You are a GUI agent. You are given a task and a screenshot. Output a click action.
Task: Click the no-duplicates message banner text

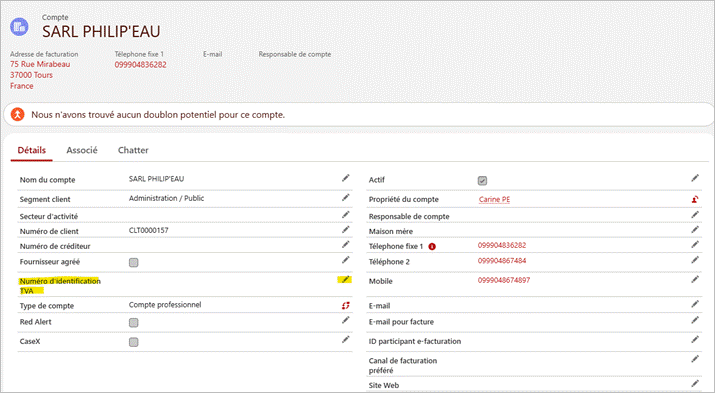click(x=158, y=115)
